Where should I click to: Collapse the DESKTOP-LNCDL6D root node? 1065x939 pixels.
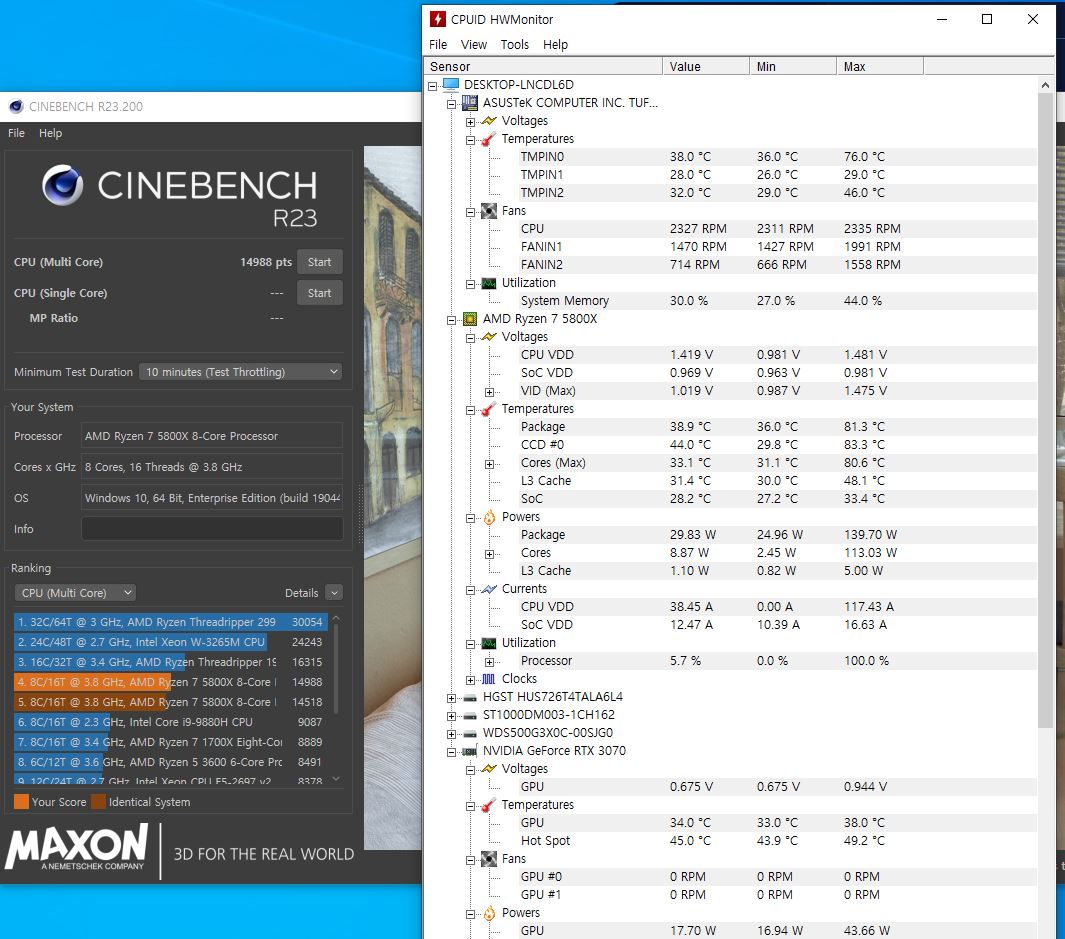(x=433, y=86)
